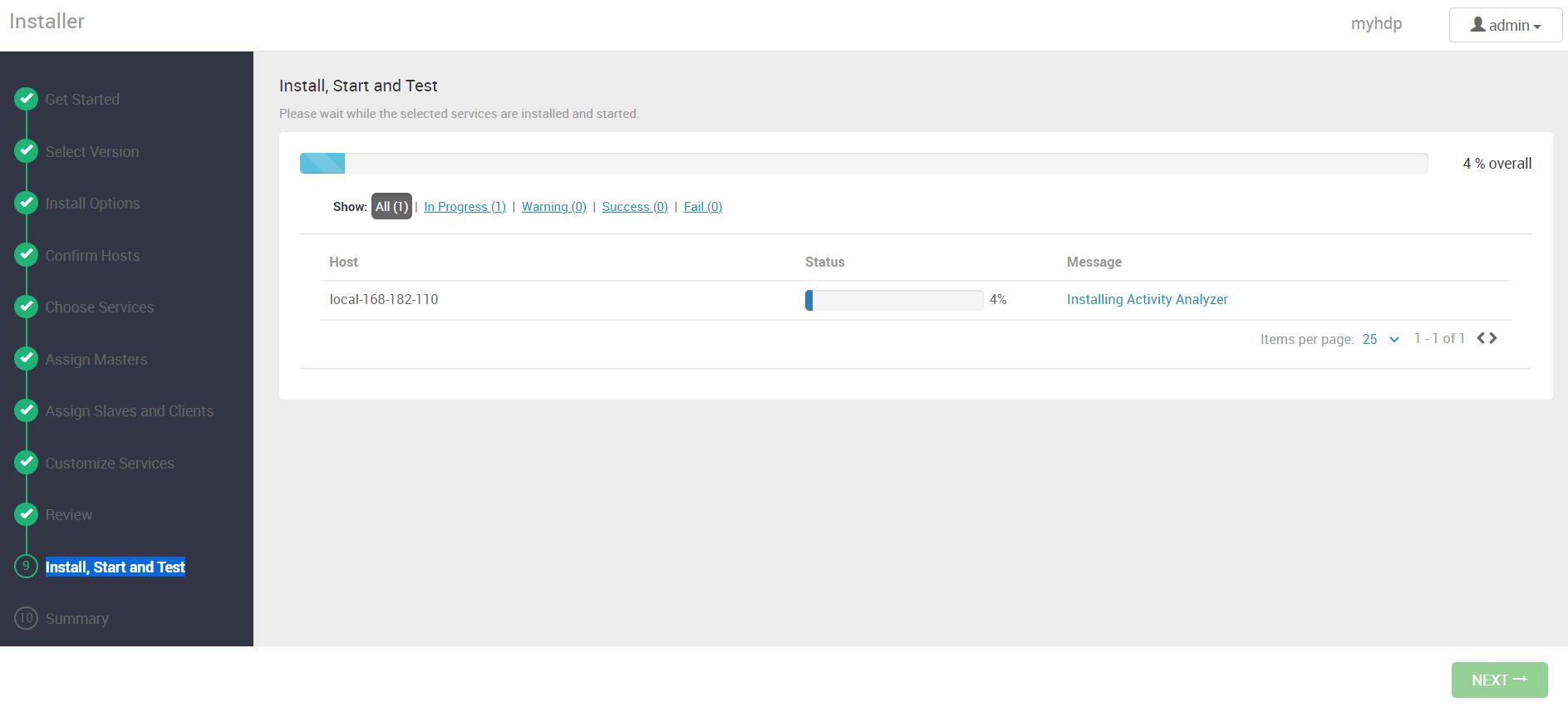Open the admin user dropdown
Viewport: 1568px width, 712px height.
point(1505,26)
